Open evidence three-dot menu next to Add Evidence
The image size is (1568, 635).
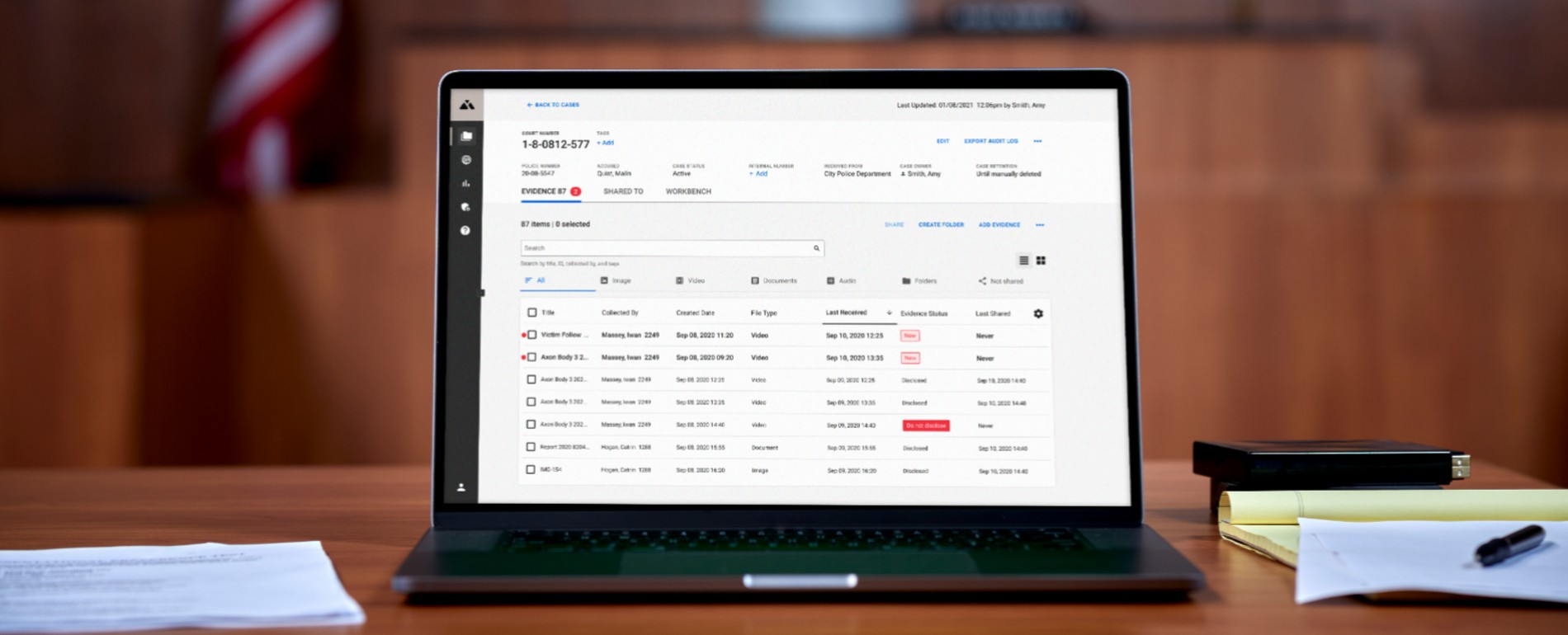[x=1040, y=225]
